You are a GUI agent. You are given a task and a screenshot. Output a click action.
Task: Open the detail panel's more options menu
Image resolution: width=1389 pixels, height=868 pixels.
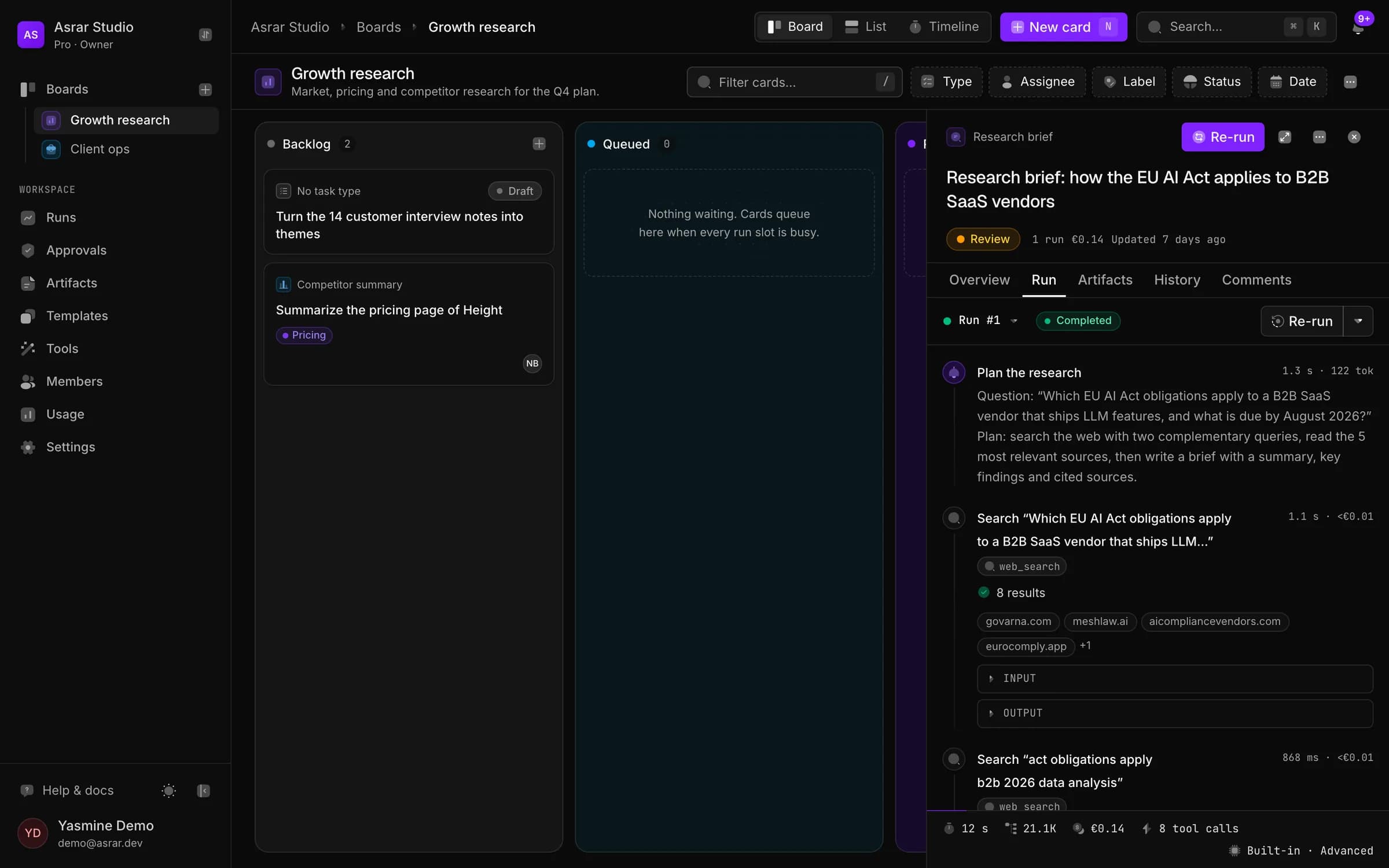click(x=1319, y=137)
